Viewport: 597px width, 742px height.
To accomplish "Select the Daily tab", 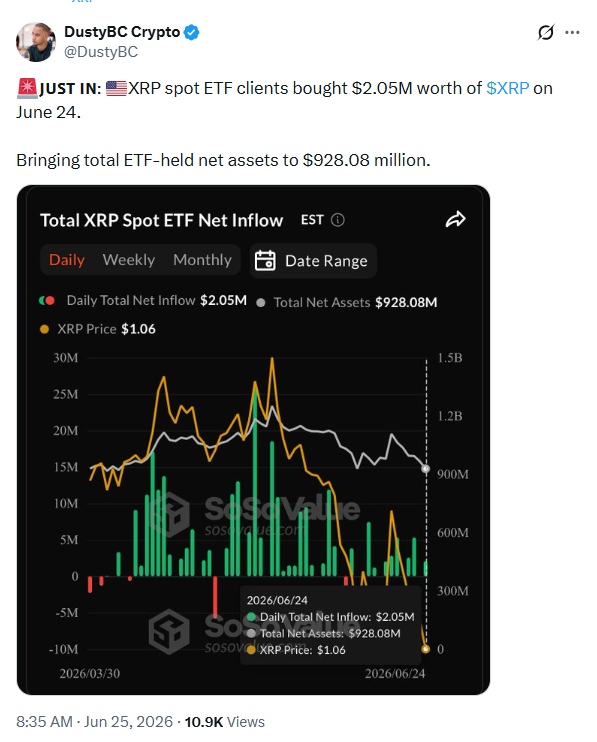I will click(67, 260).
